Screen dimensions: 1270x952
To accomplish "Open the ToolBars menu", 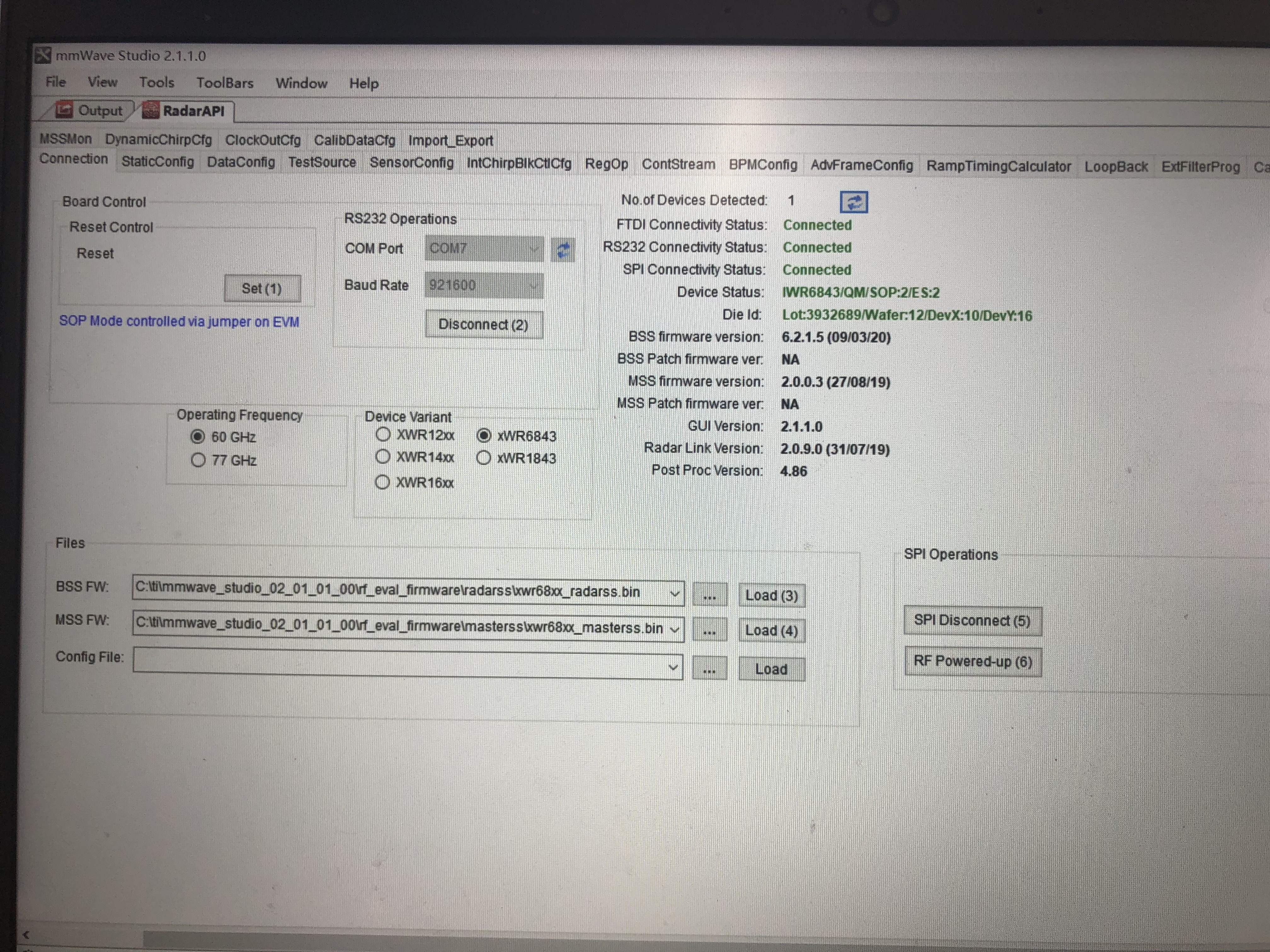I will [x=225, y=82].
